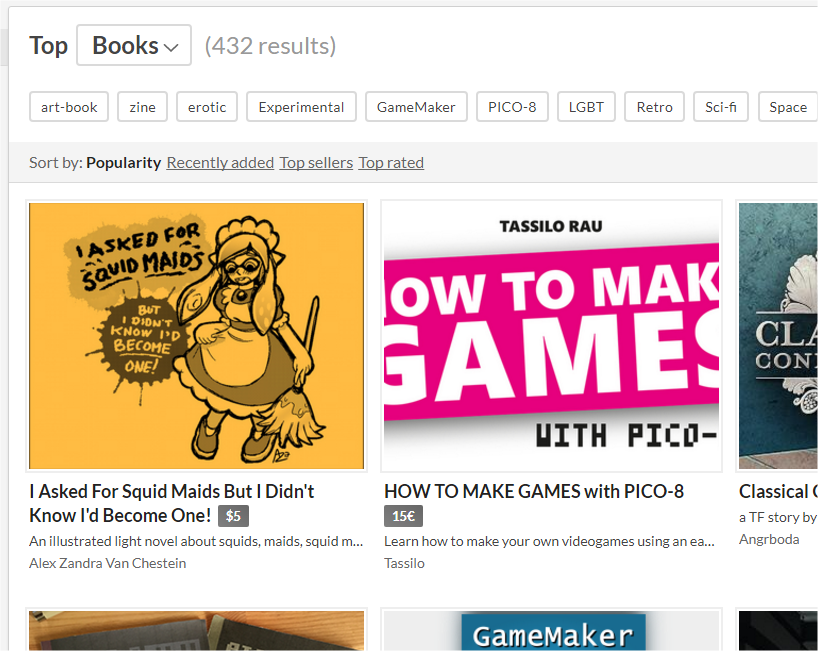Apply the LGBT tag filter
Image resolution: width=818 pixels, height=651 pixels.
tap(586, 107)
